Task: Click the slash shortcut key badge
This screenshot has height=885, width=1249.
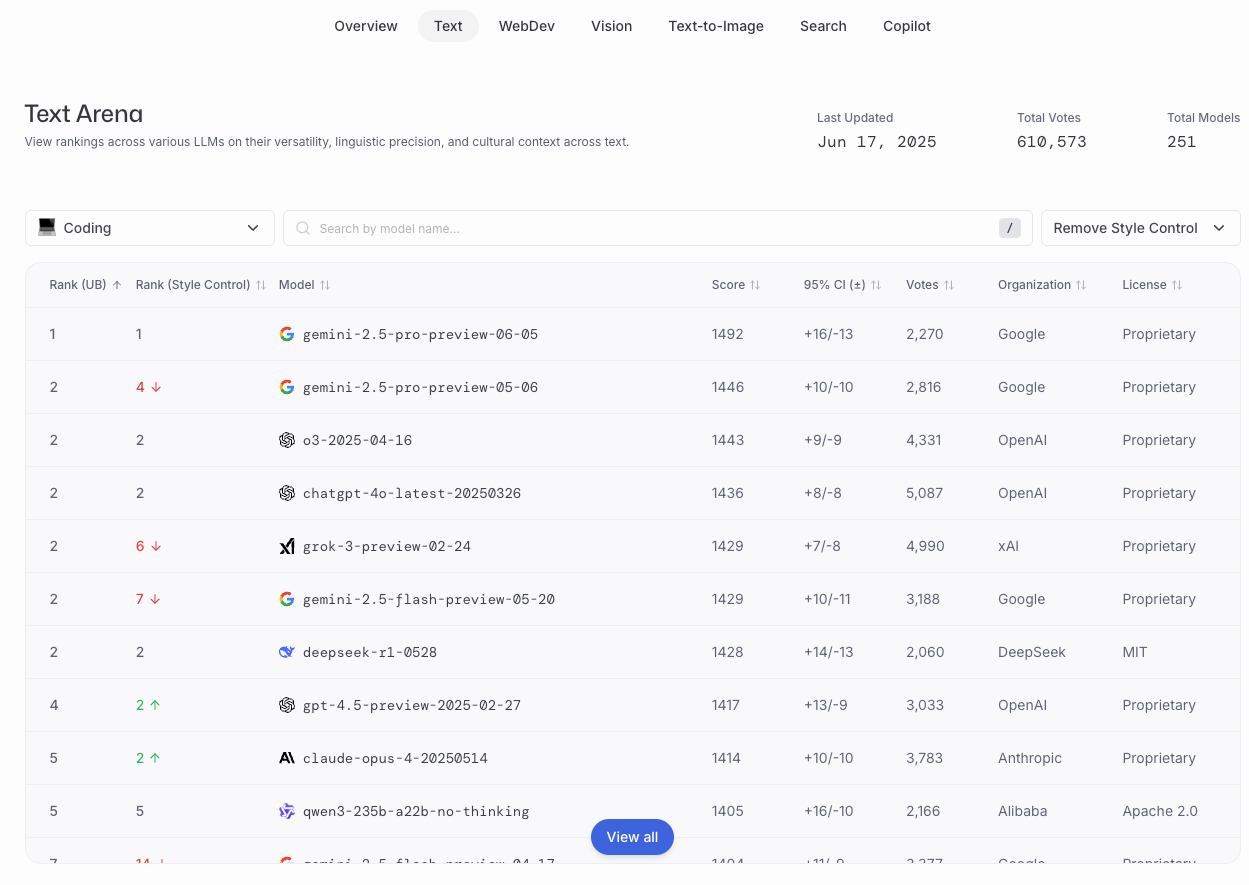Action: (1010, 228)
